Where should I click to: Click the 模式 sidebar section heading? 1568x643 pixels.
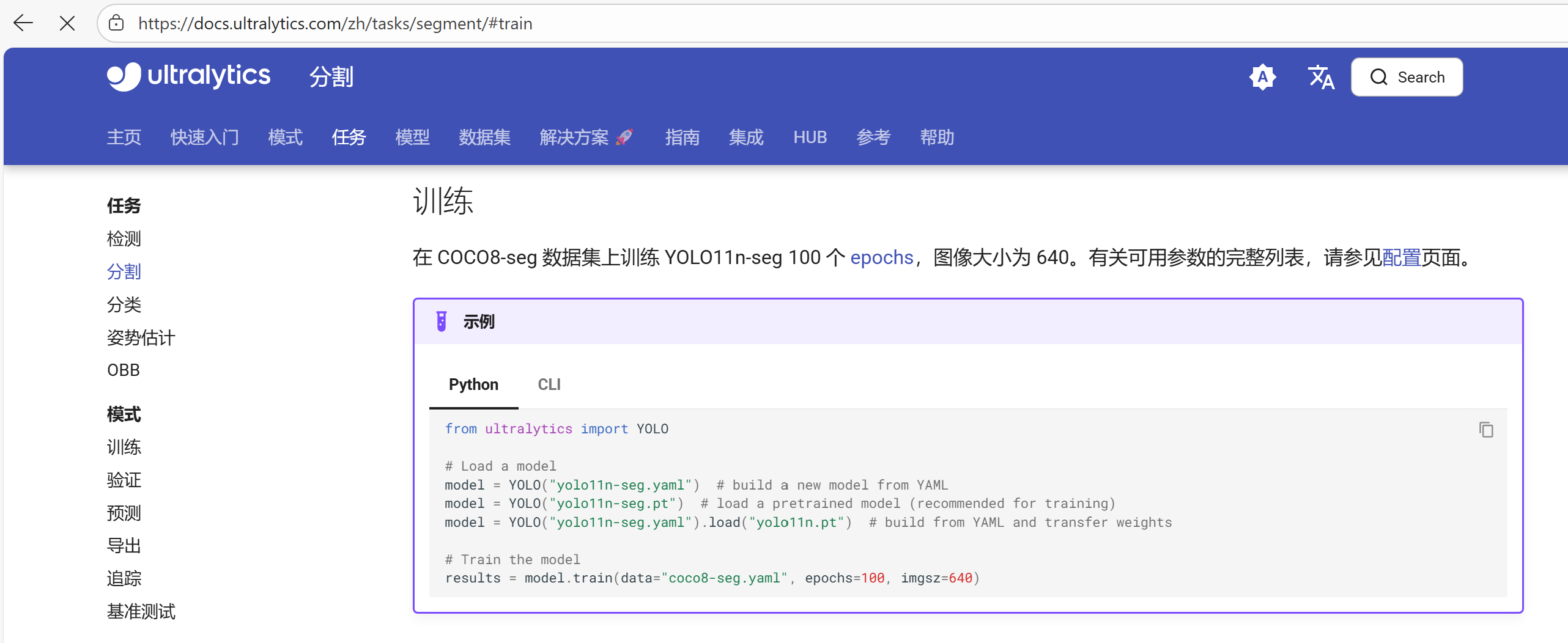tap(124, 414)
